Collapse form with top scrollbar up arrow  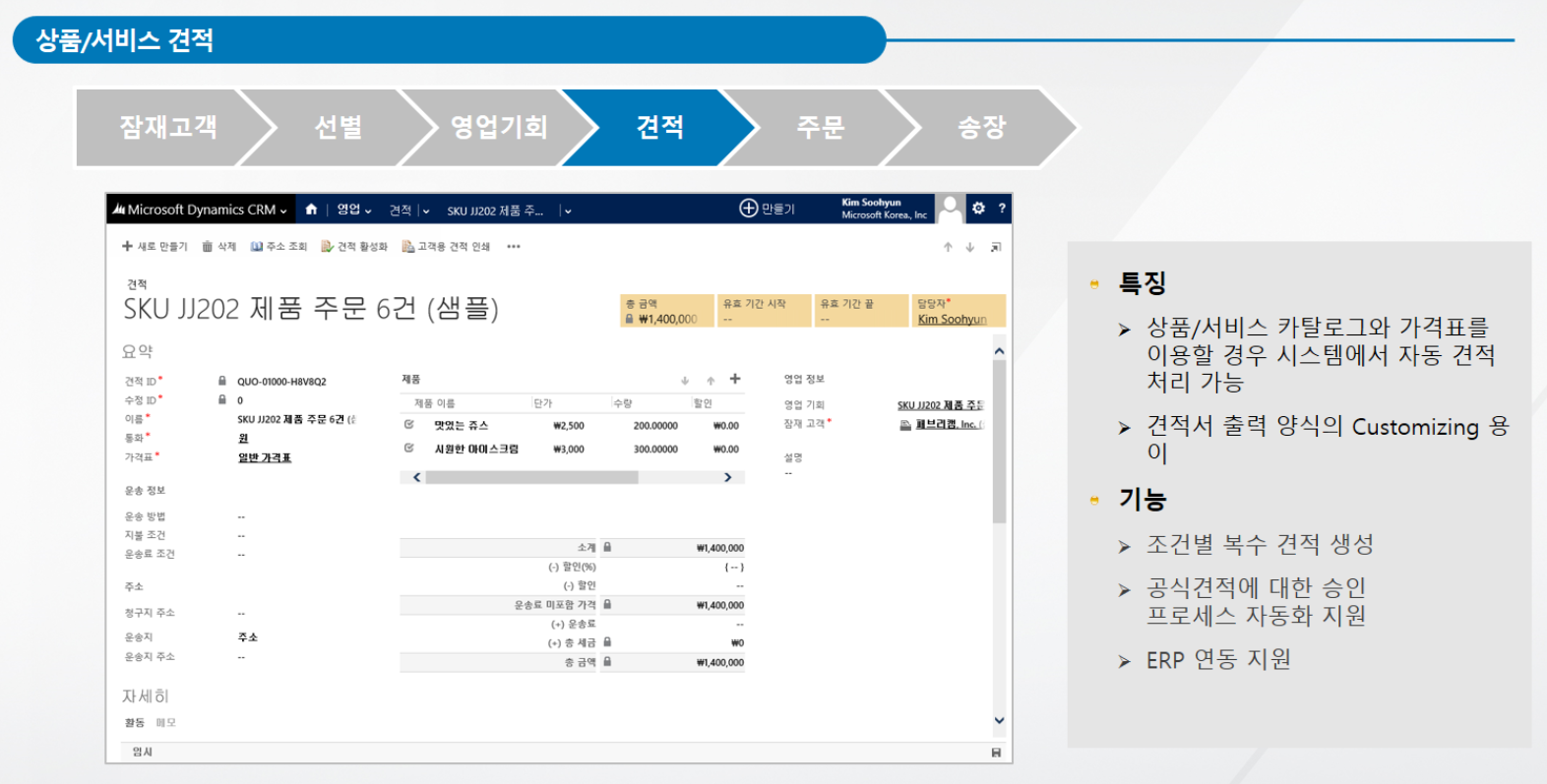point(999,351)
